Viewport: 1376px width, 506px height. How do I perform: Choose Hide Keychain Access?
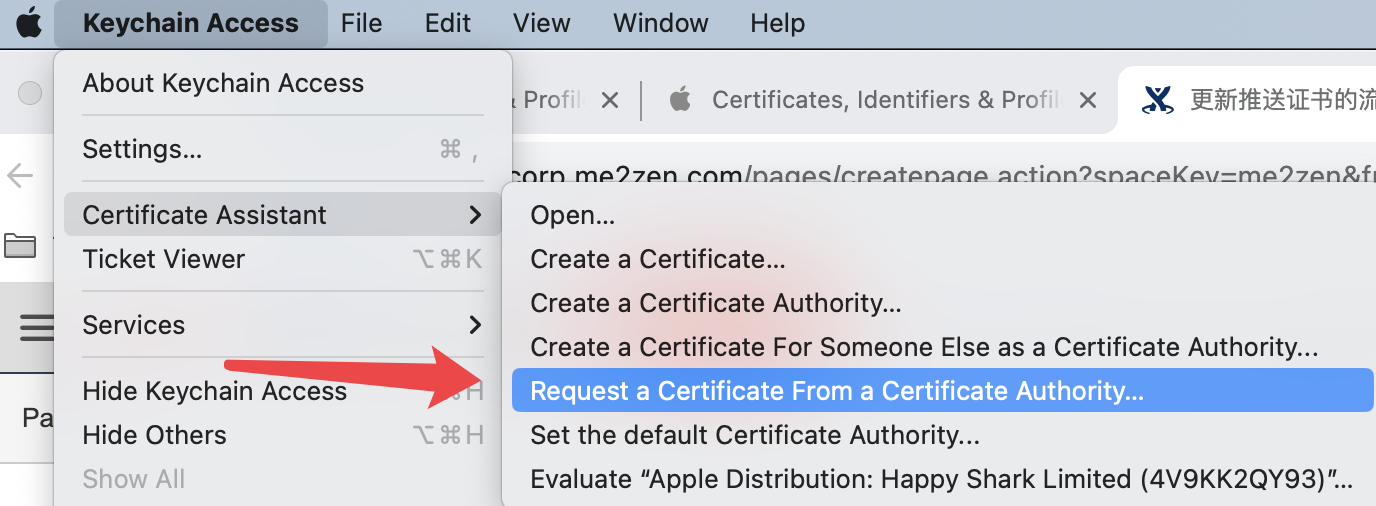(214, 391)
